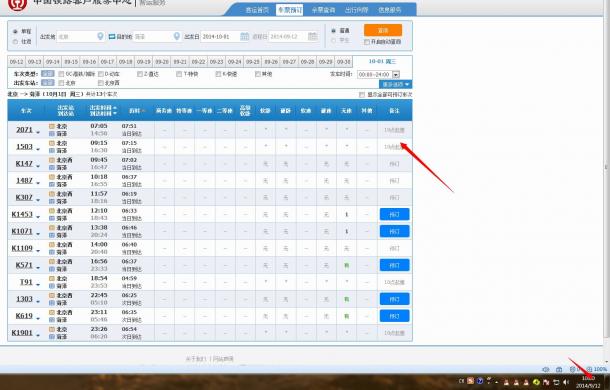This screenshot has width=610, height=390.
Task: Check the GC-高铁/城际 train type filter
Action: pyautogui.click(x=61, y=74)
